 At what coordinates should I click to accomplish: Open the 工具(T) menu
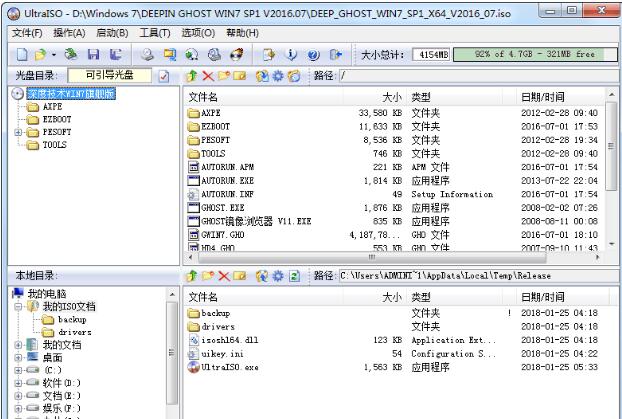(x=155, y=33)
